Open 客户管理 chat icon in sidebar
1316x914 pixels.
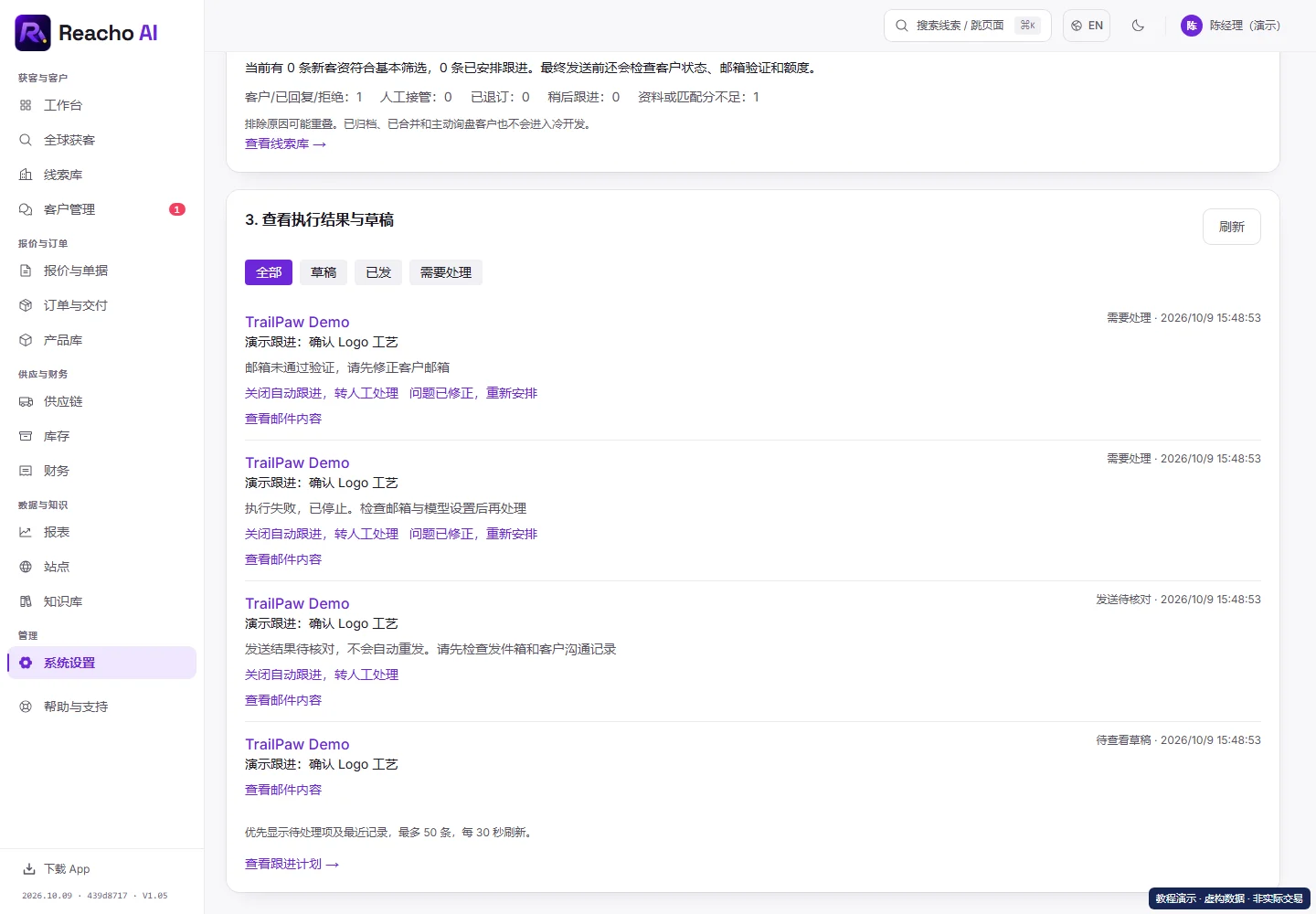pyautogui.click(x=26, y=209)
